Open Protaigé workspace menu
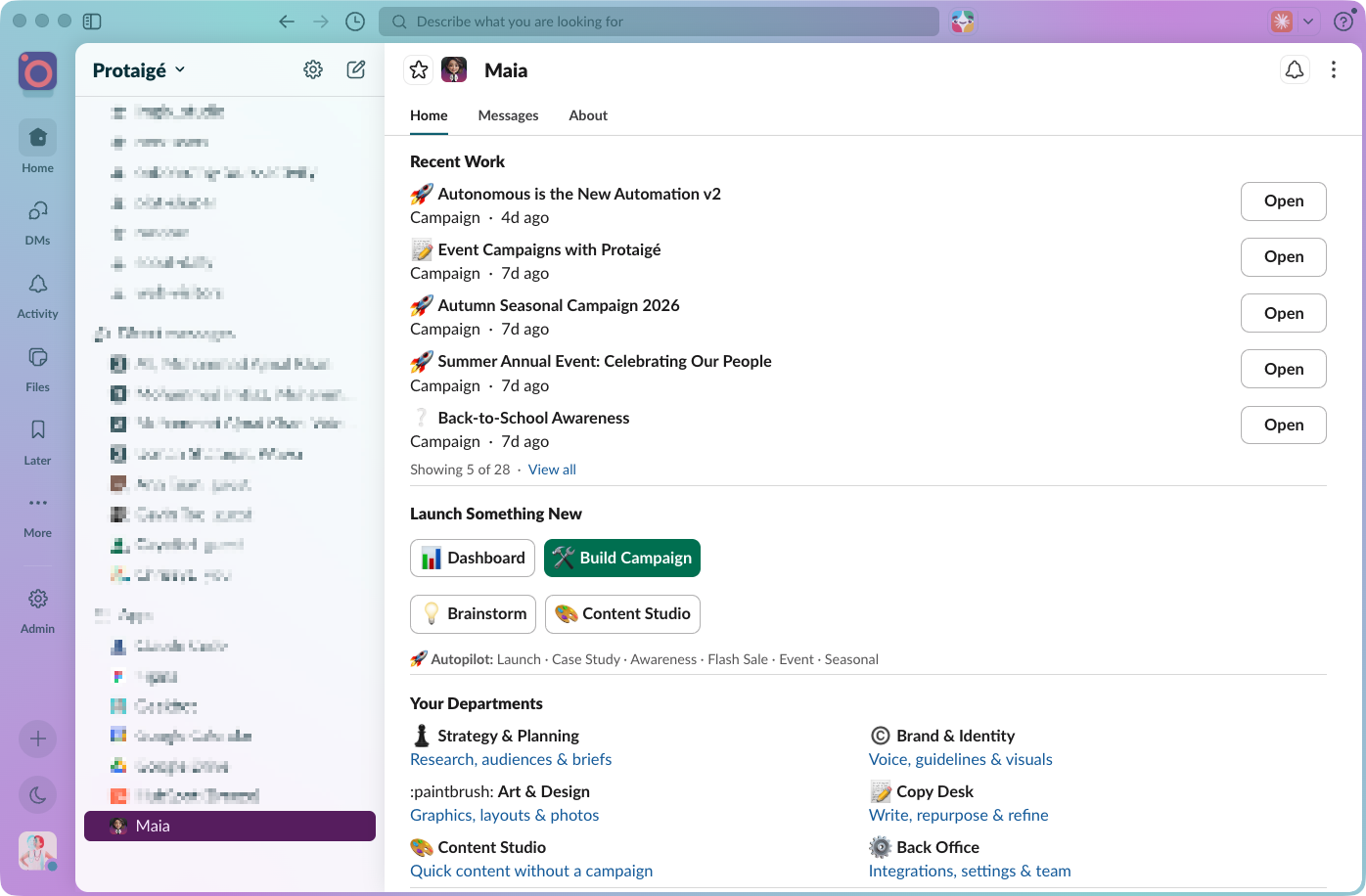The width and height of the screenshot is (1366, 896). [x=139, y=70]
